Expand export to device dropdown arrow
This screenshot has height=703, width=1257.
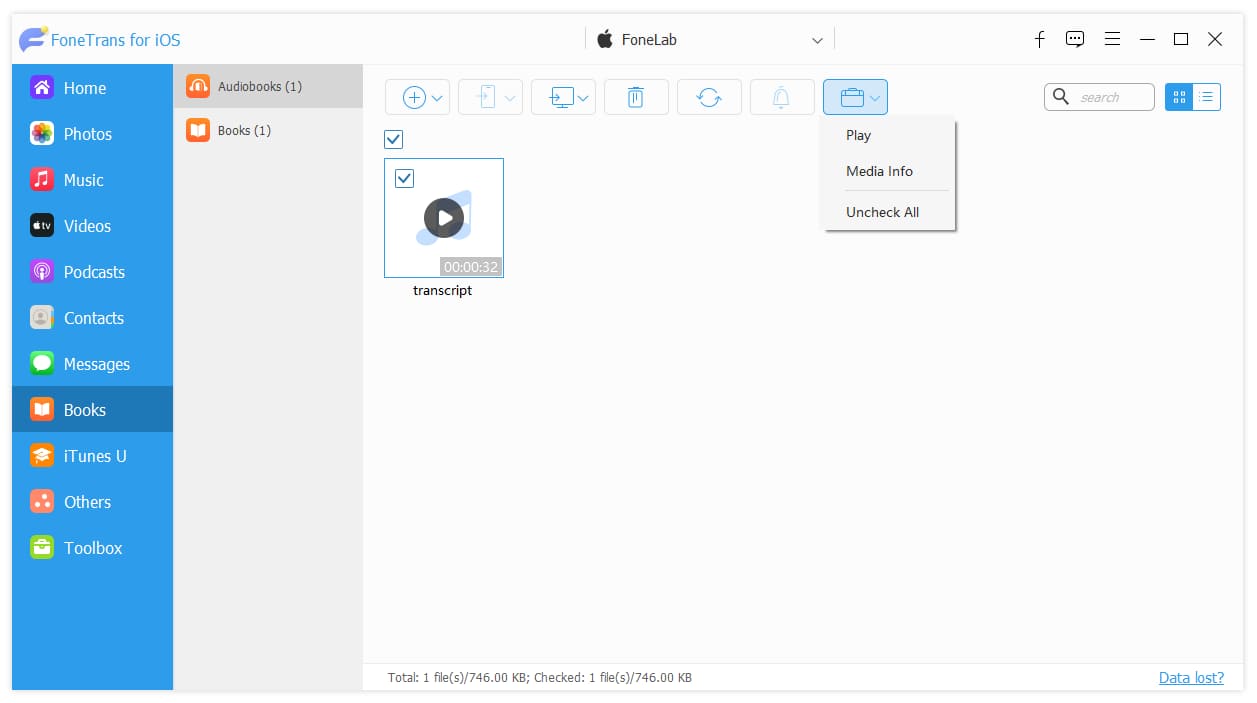coord(510,98)
